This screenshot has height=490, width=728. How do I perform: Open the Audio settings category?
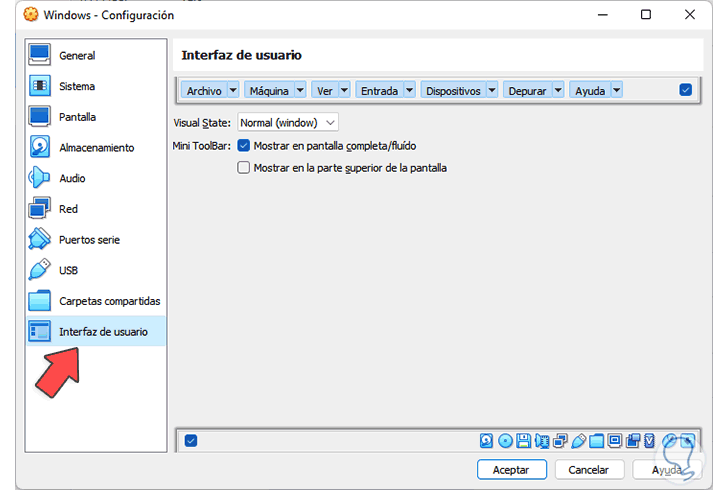(x=96, y=178)
